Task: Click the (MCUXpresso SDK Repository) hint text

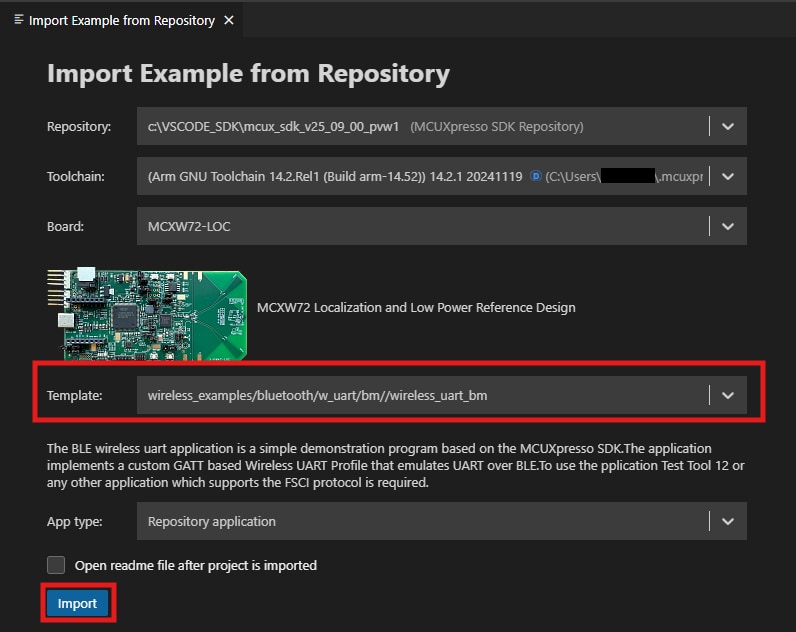Action: pos(497,126)
